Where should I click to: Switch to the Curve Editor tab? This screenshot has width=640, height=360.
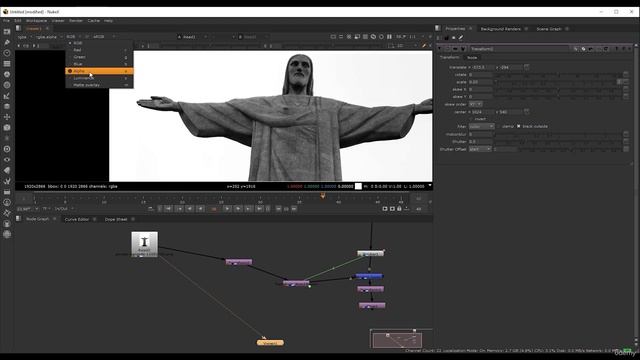coord(77,219)
